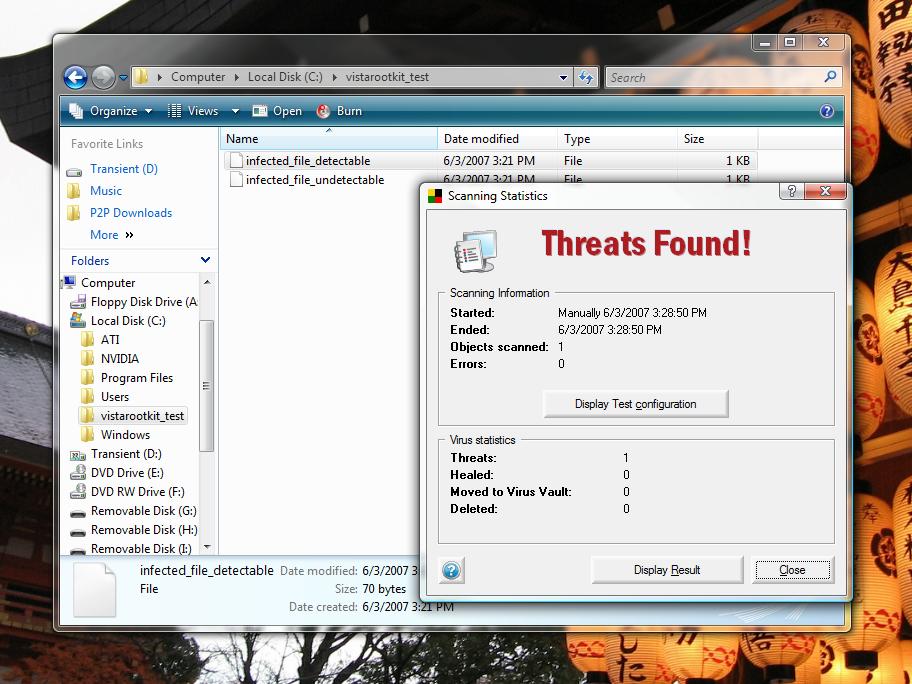The width and height of the screenshot is (912, 684).
Task: Click the folder tree scroll up arrow
Action: [206, 282]
